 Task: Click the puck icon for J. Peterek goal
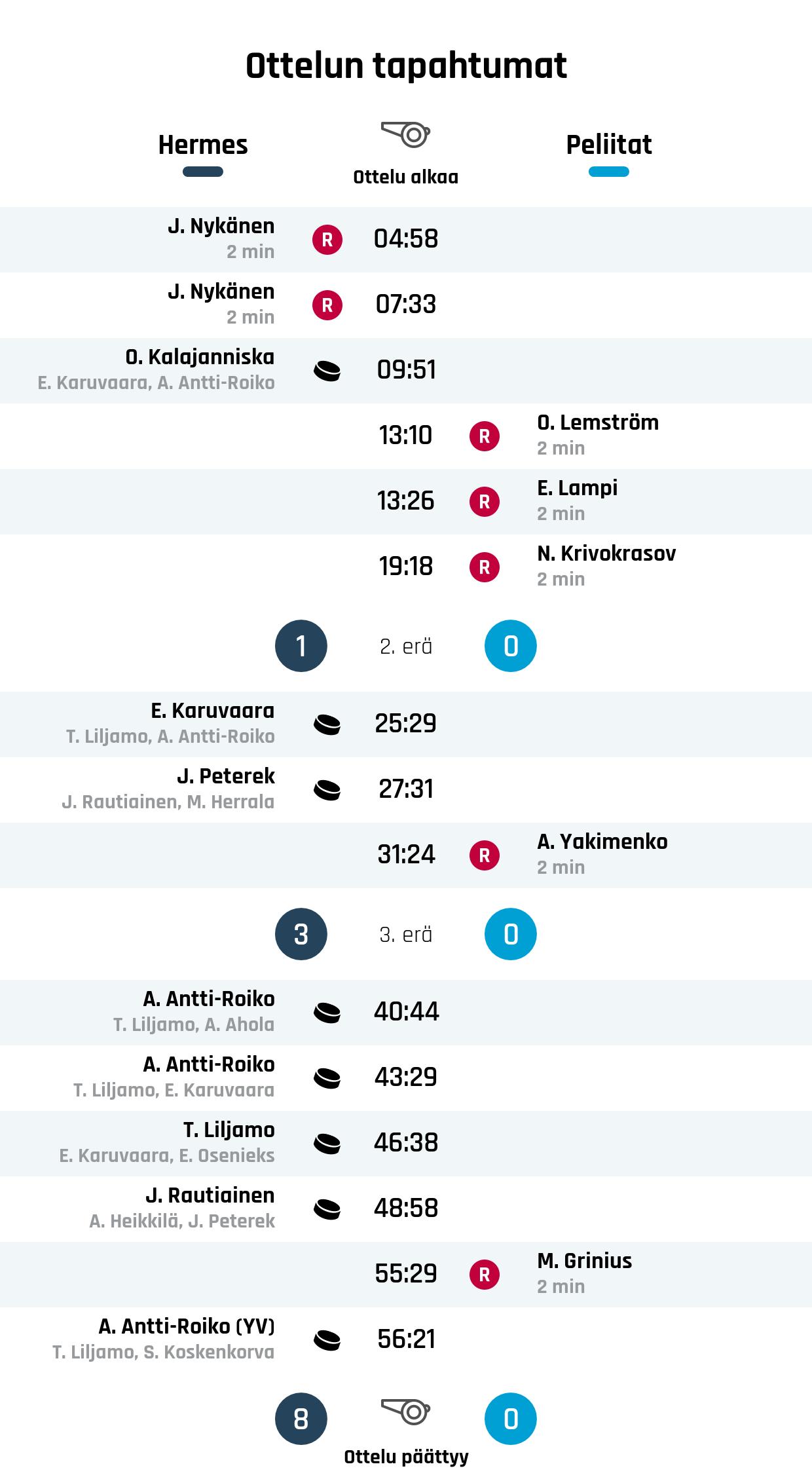327,790
